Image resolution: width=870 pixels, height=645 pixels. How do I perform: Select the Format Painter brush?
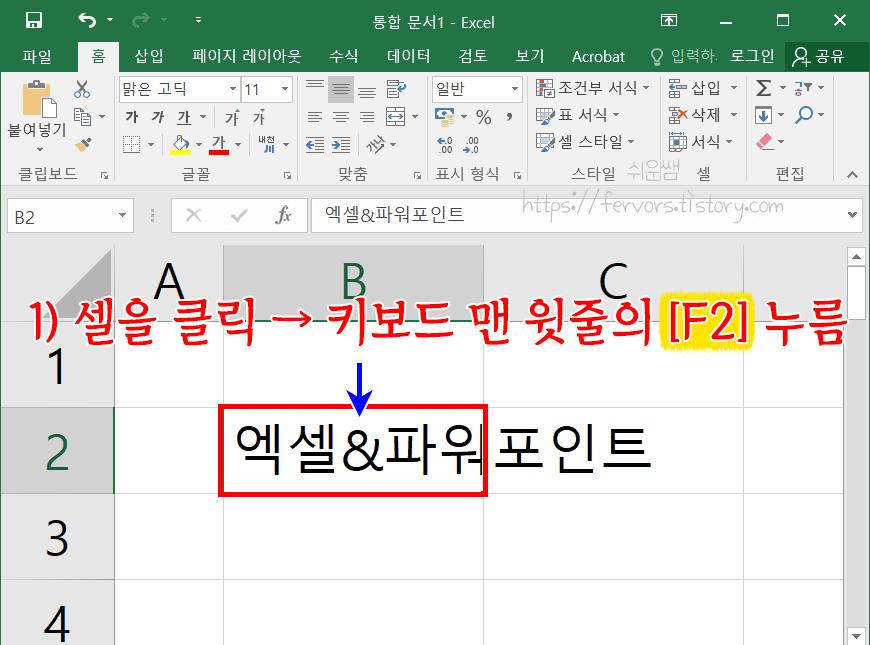click(83, 144)
